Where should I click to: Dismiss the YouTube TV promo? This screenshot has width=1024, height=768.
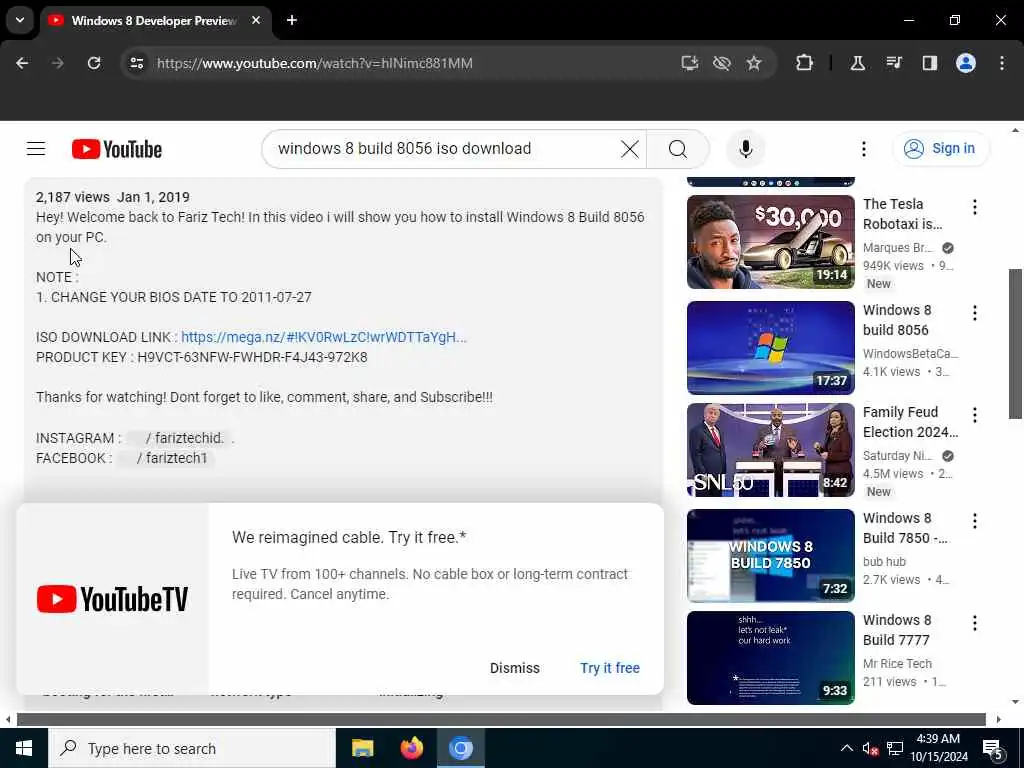(x=515, y=668)
